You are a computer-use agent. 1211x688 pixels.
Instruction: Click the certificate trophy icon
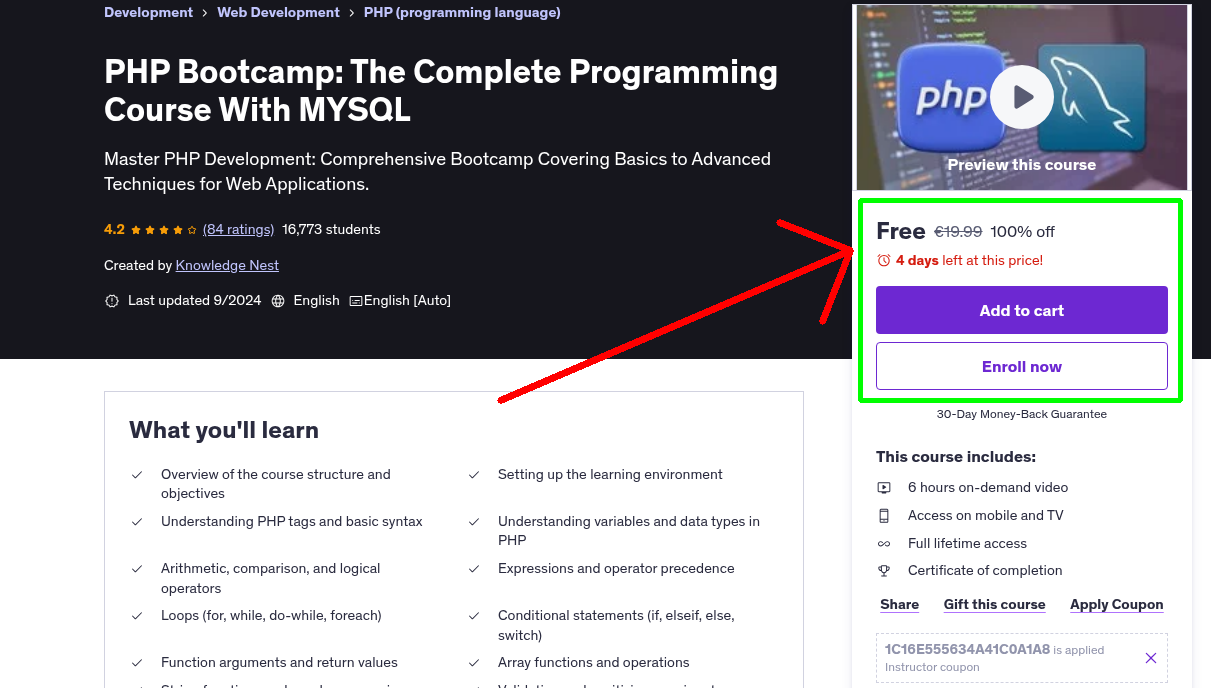[x=884, y=571]
